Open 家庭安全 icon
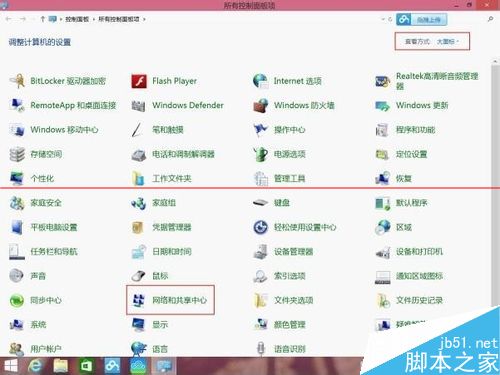This screenshot has height=375, width=500. 17,203
